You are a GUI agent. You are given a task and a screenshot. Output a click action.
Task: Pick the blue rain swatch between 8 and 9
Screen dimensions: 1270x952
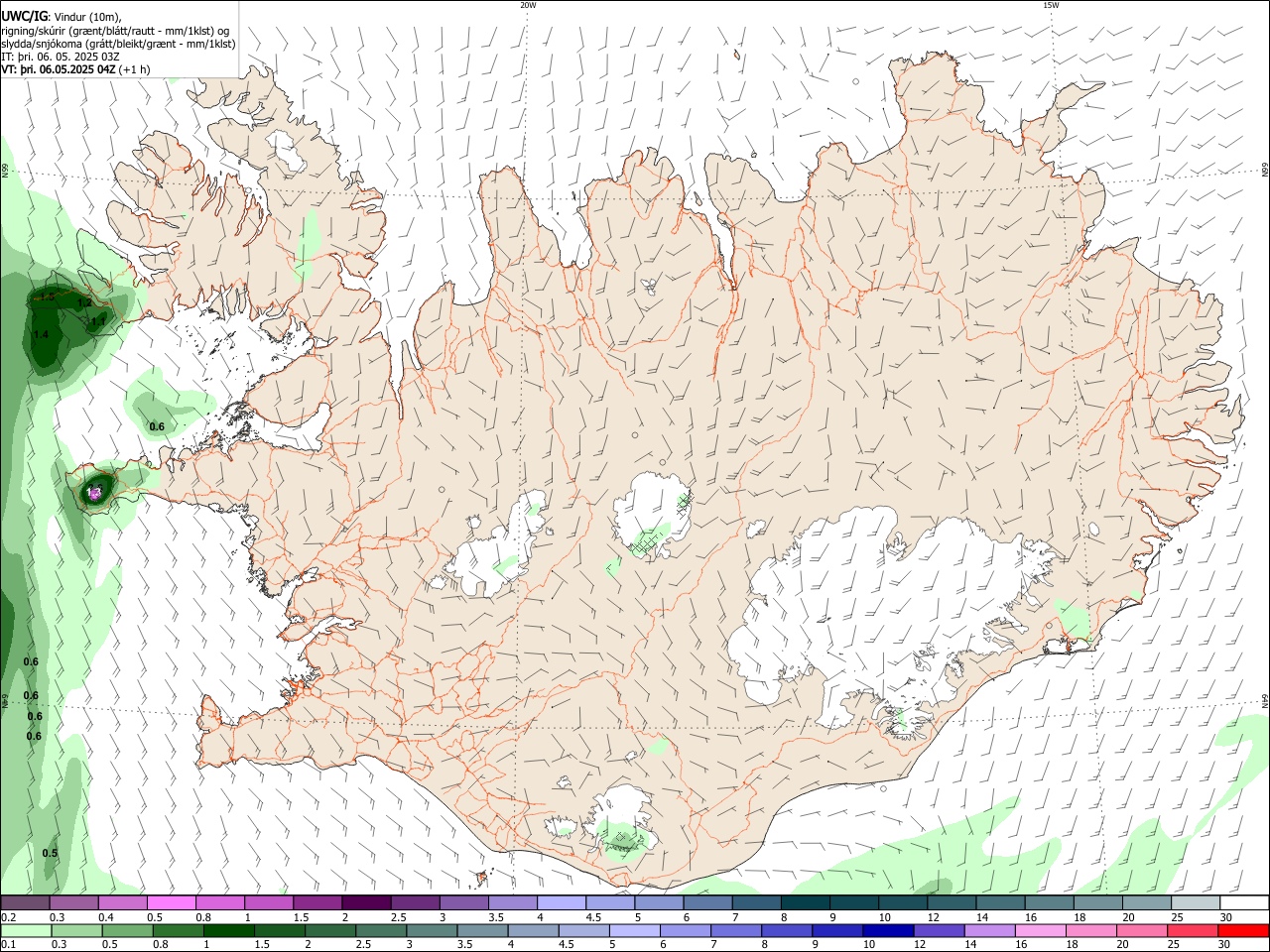(x=787, y=930)
